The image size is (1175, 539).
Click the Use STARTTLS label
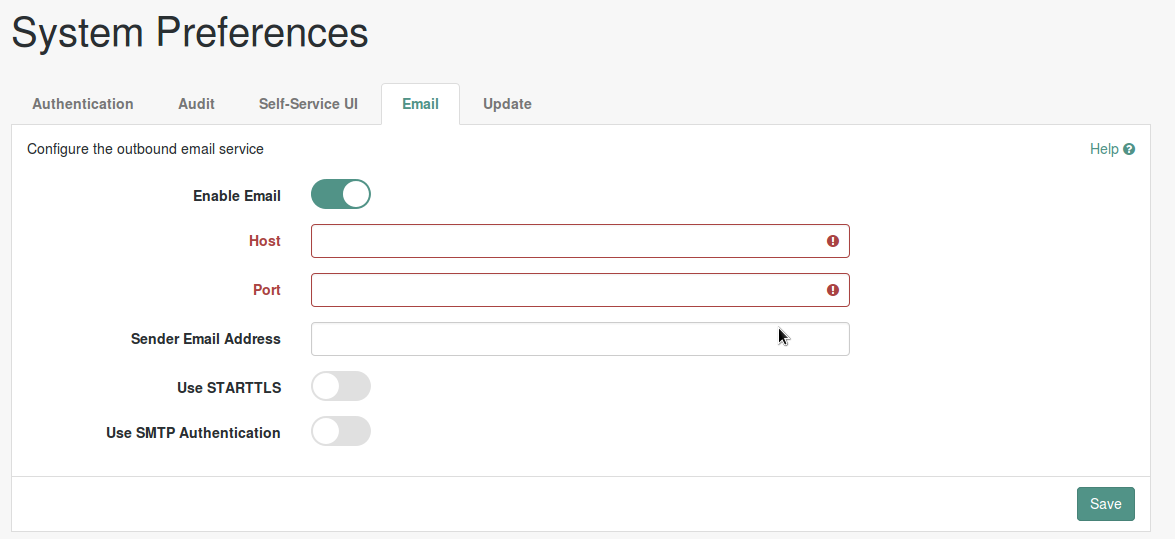point(229,388)
